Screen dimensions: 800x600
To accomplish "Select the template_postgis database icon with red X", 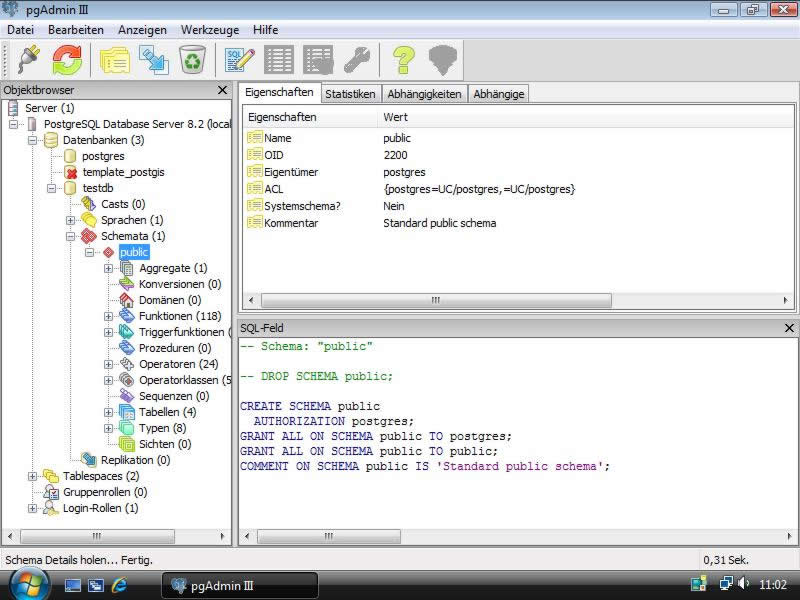I will click(71, 172).
